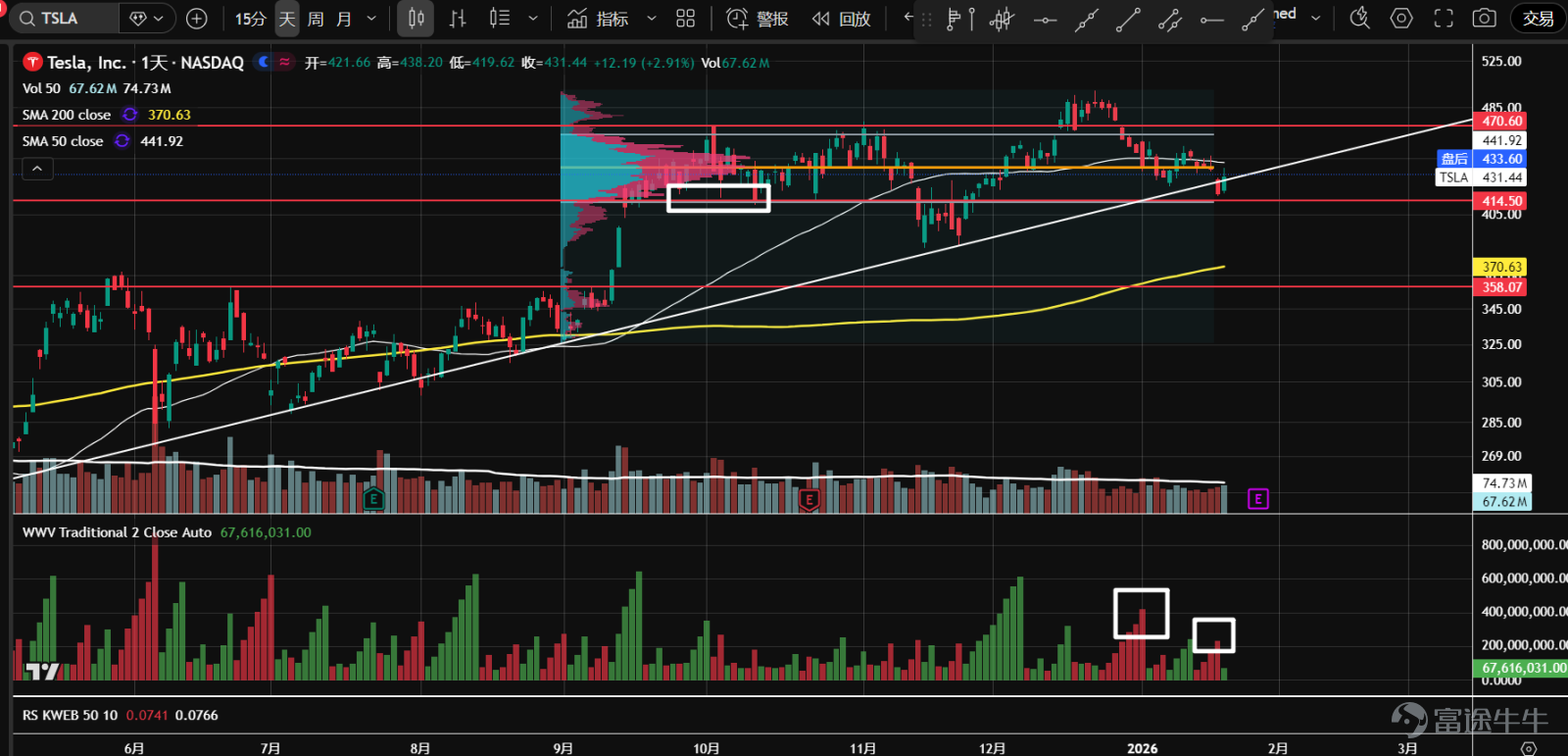This screenshot has height=756, width=1568.
Task: Select the 月 monthly interval
Action: point(344,19)
